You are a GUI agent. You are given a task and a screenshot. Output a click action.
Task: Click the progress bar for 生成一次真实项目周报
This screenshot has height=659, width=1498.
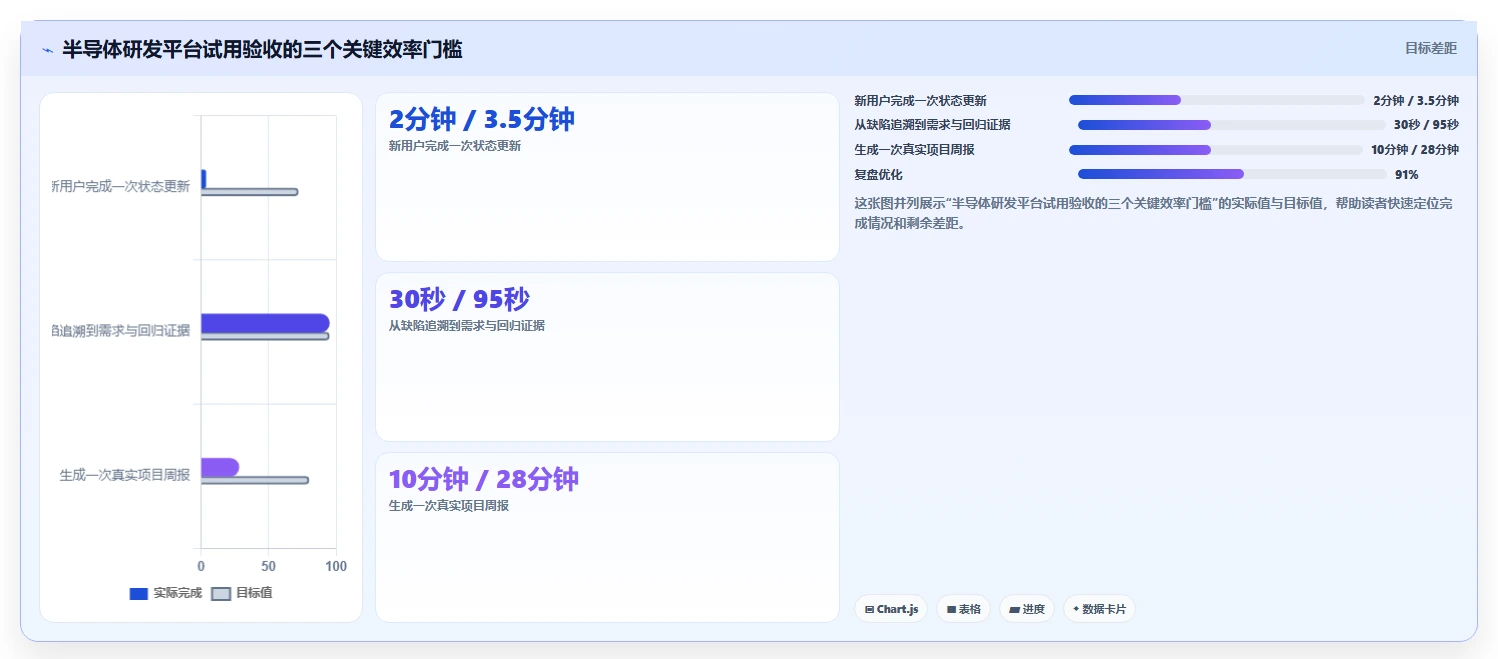tap(1216, 150)
